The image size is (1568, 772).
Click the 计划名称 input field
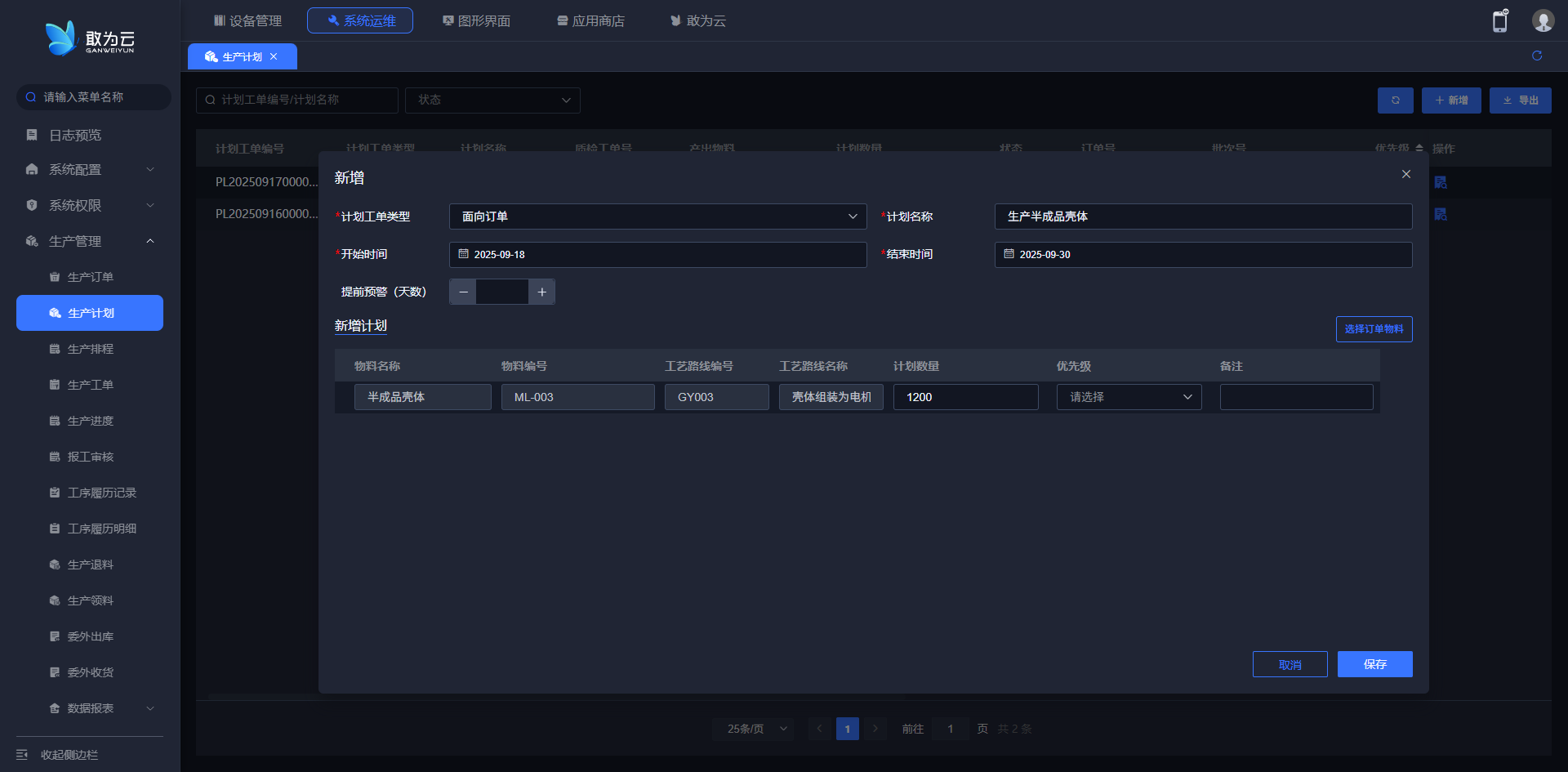pyautogui.click(x=1203, y=216)
